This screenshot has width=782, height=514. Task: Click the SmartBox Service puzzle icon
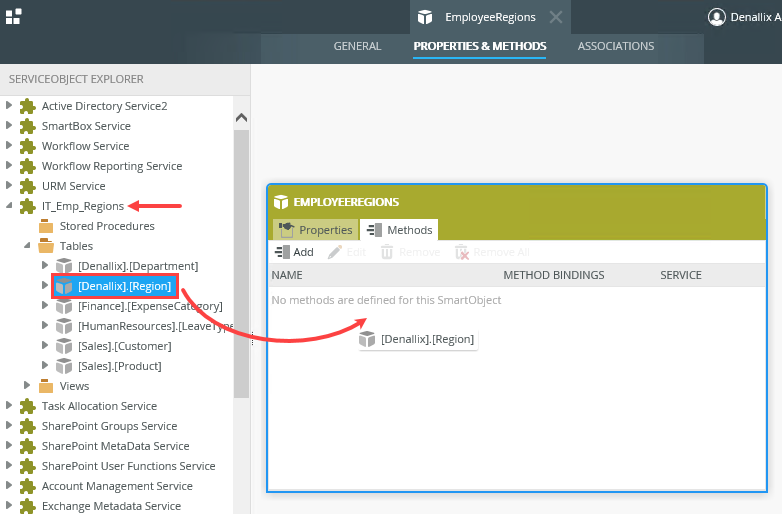point(27,126)
